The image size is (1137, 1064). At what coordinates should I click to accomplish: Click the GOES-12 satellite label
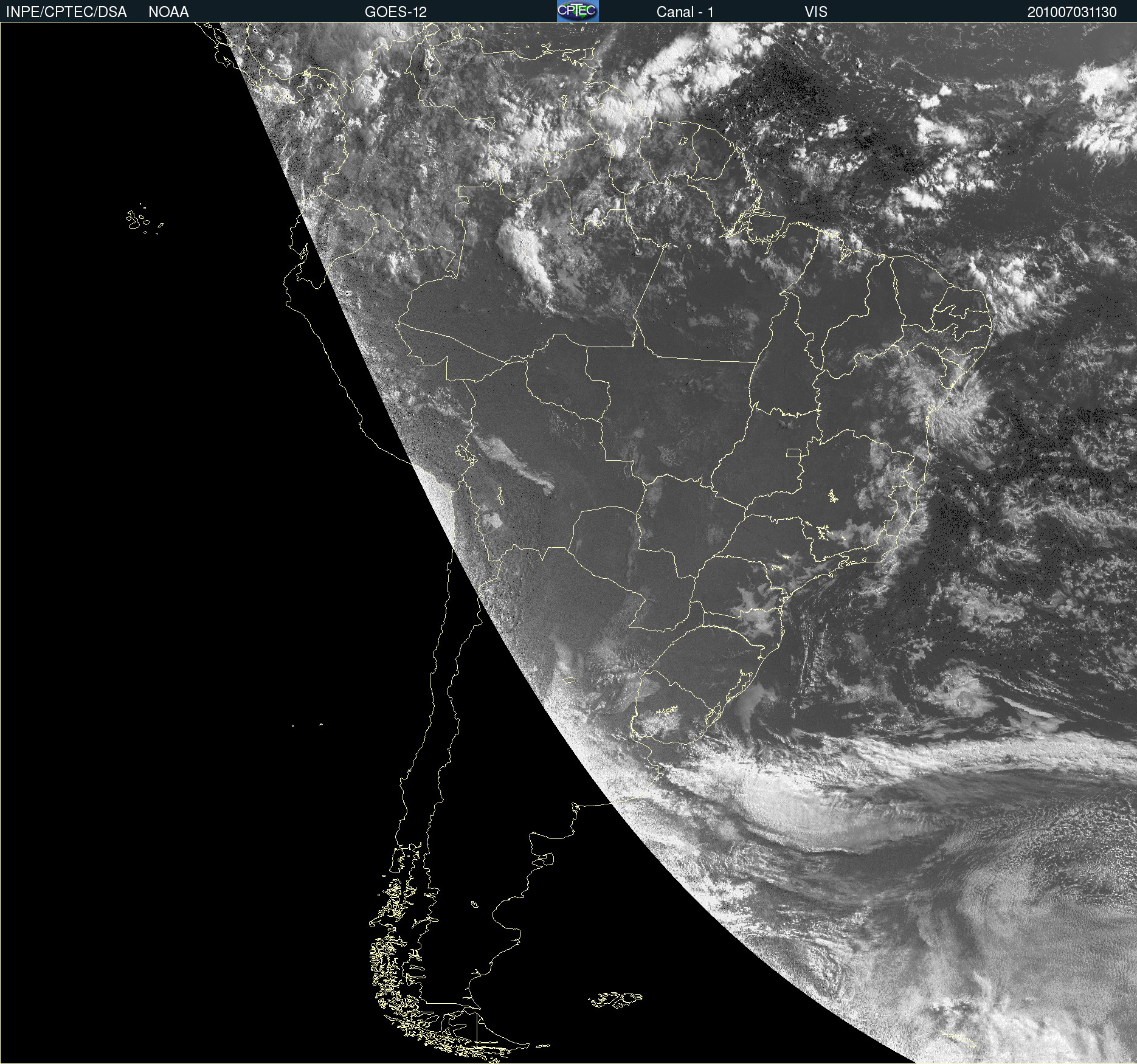396,12
